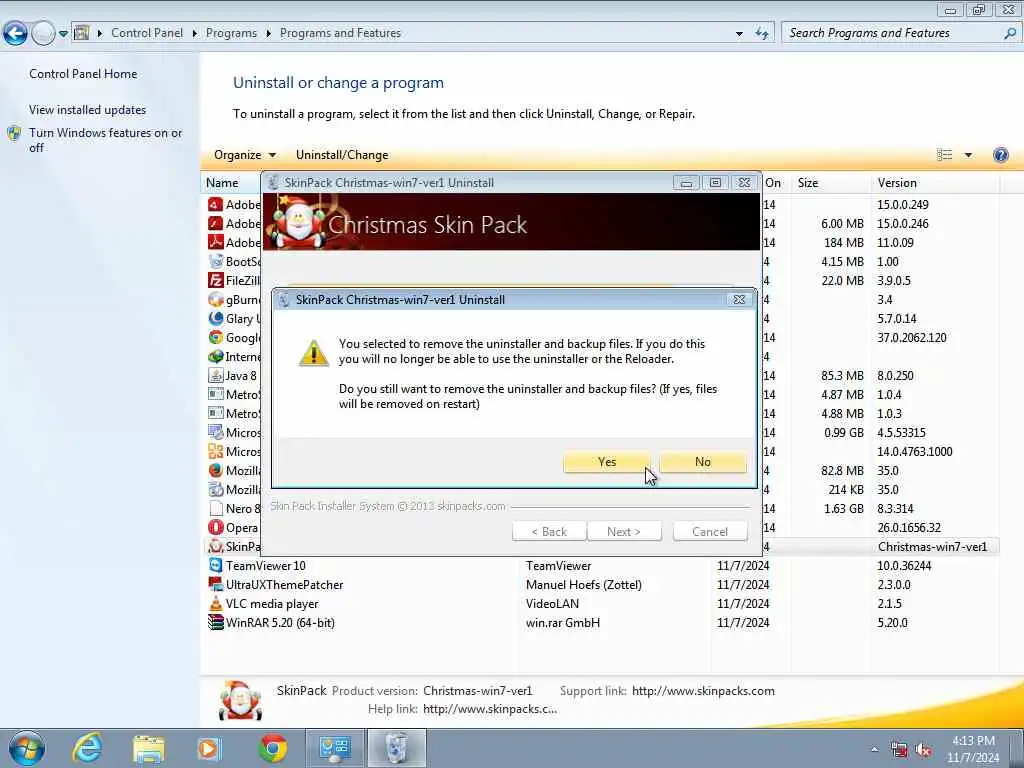Click the gBurner program icon
Screen dimensions: 1024x768
[x=216, y=299]
